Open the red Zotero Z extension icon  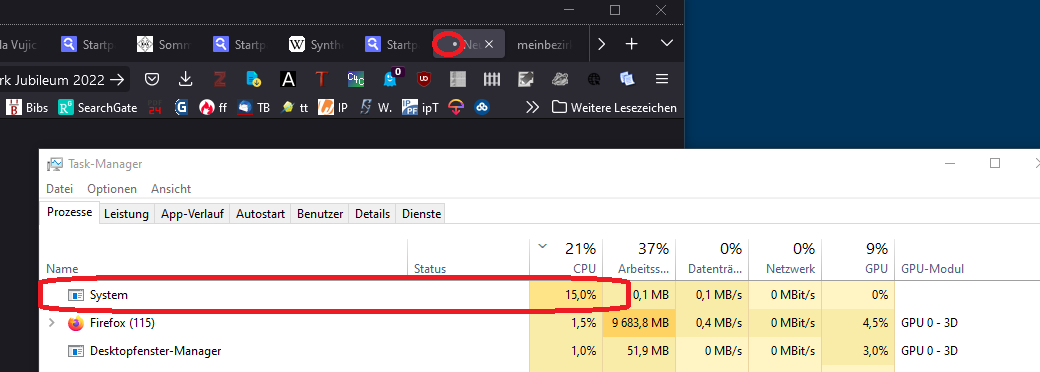[x=220, y=80]
